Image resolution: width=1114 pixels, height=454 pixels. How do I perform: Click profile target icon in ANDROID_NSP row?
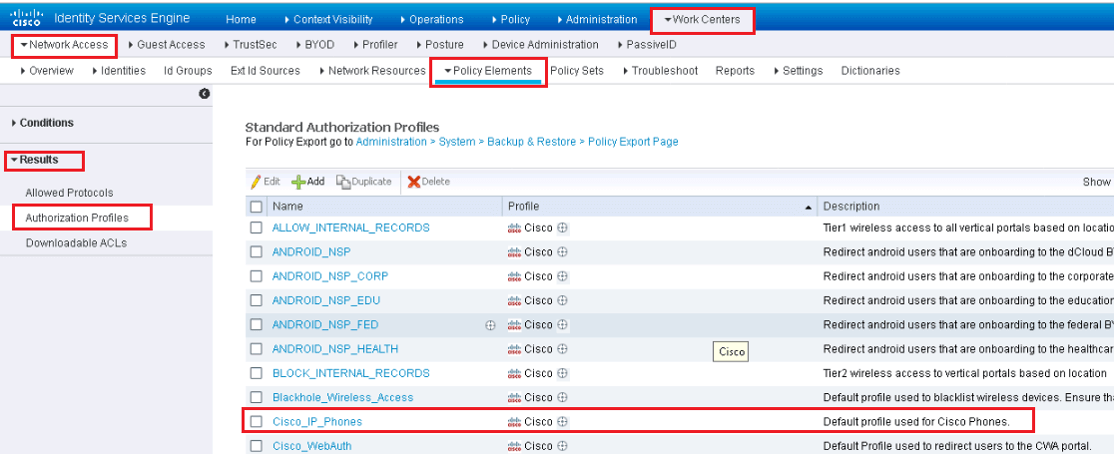click(562, 252)
